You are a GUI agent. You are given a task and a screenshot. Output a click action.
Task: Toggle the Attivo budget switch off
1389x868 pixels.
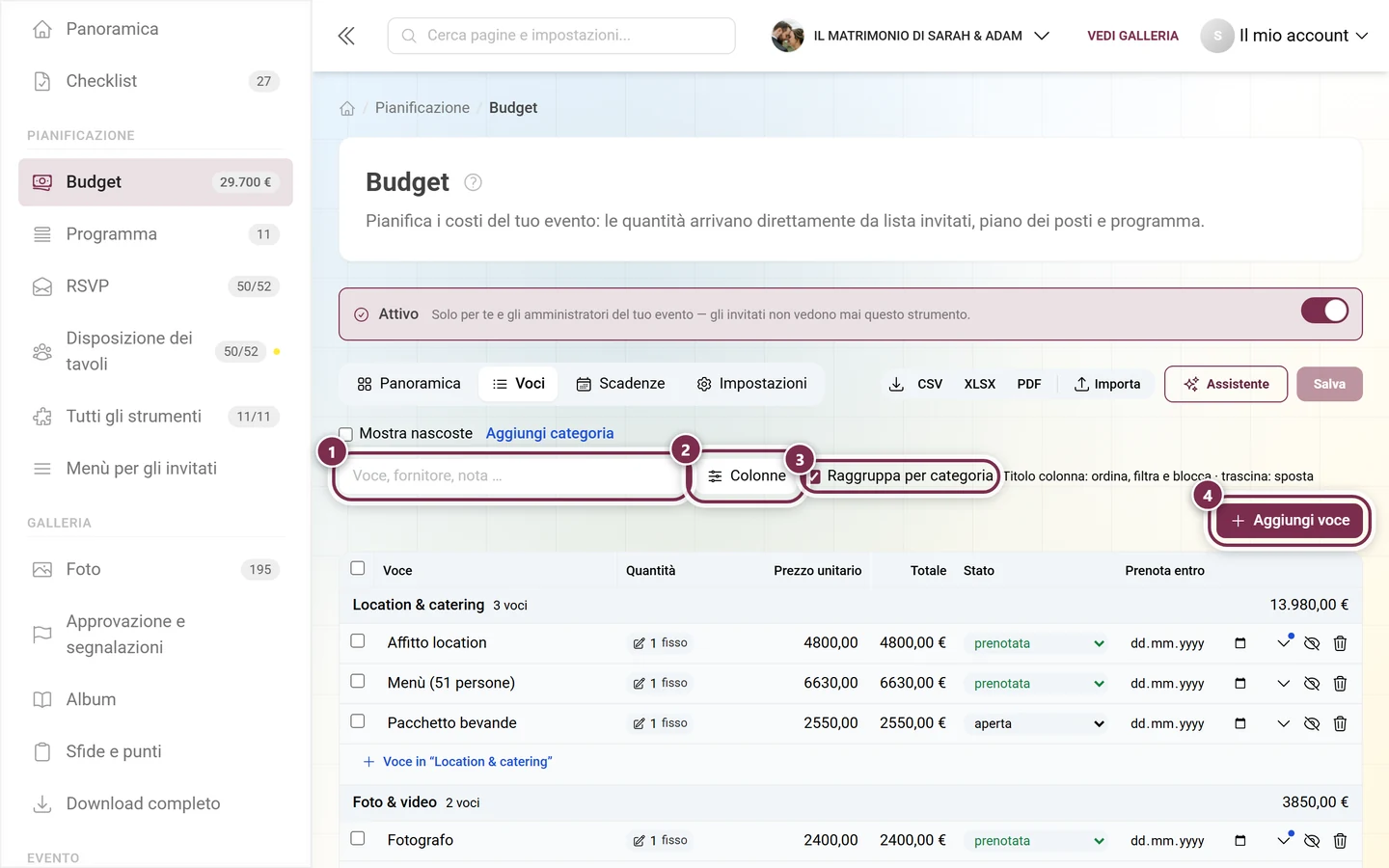coord(1324,311)
